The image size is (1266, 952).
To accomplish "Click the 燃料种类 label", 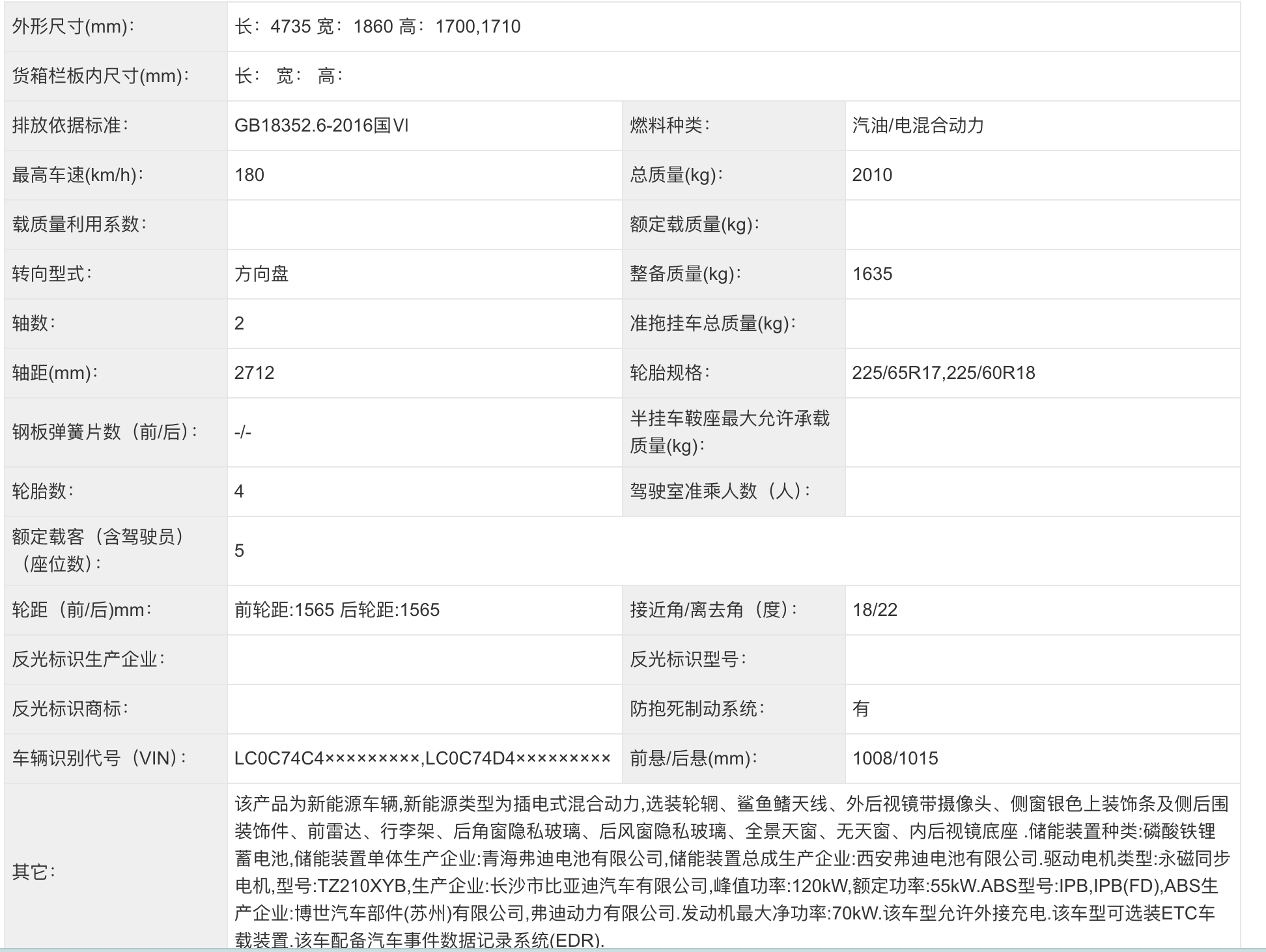I will (669, 126).
